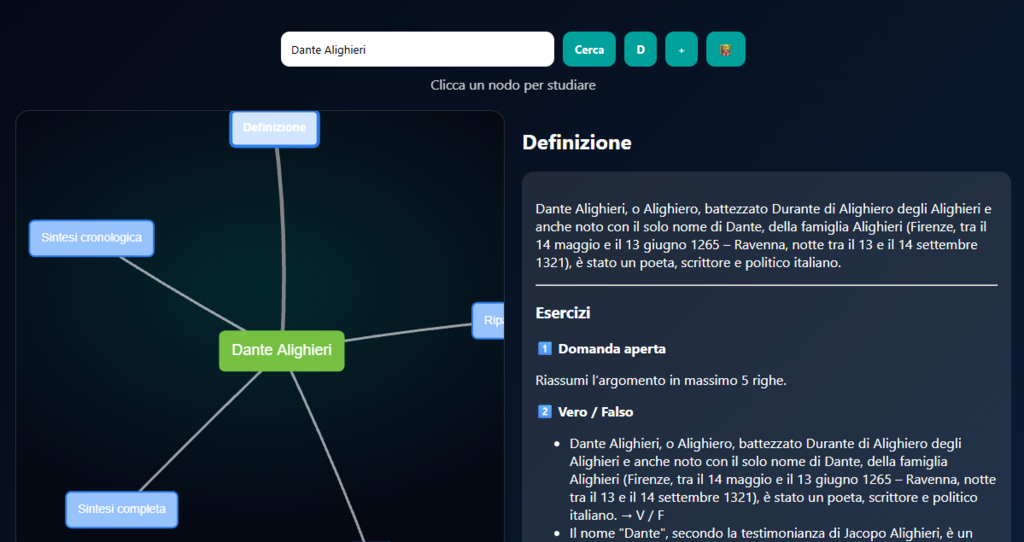1024x542 pixels.
Task: Click the Vero / Falso exercise title
Action: tap(595, 411)
